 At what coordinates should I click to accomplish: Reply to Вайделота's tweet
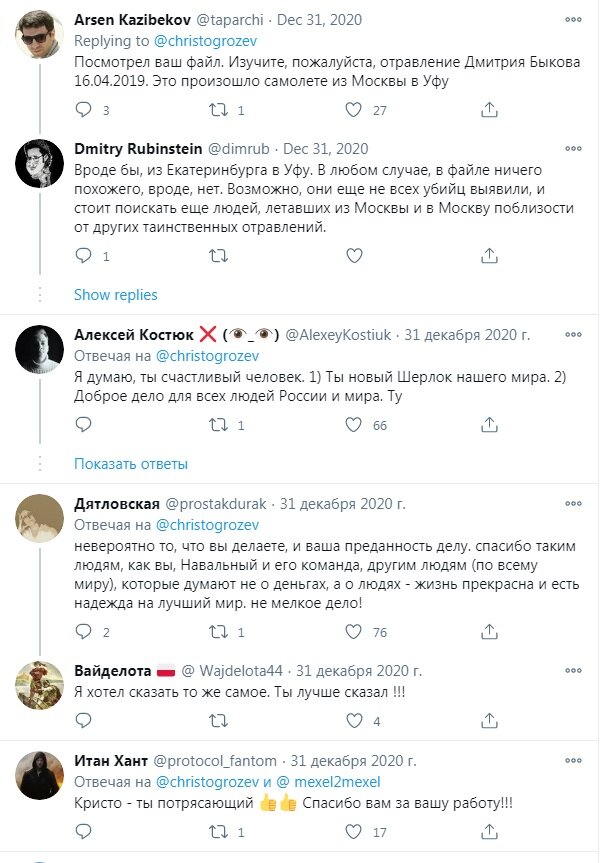[84, 718]
